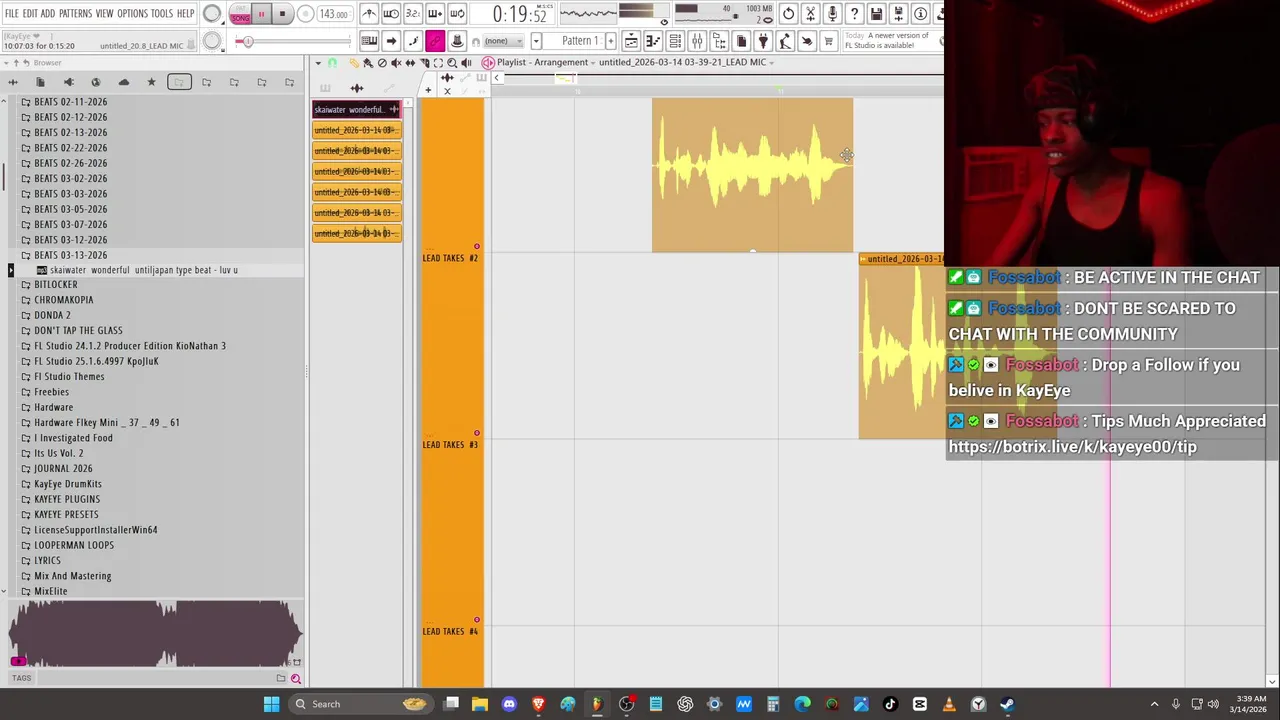Click the browser cloud icon
Viewport: 1280px width, 720px height.
coord(124,82)
